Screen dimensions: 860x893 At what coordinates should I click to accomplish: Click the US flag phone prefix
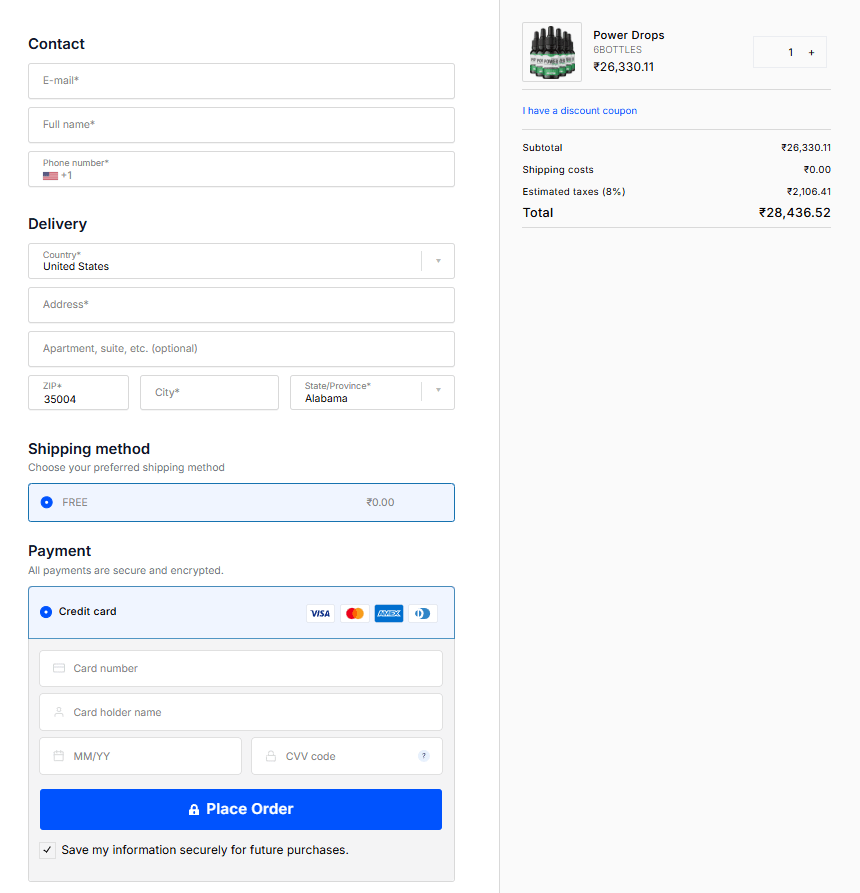[x=51, y=176]
